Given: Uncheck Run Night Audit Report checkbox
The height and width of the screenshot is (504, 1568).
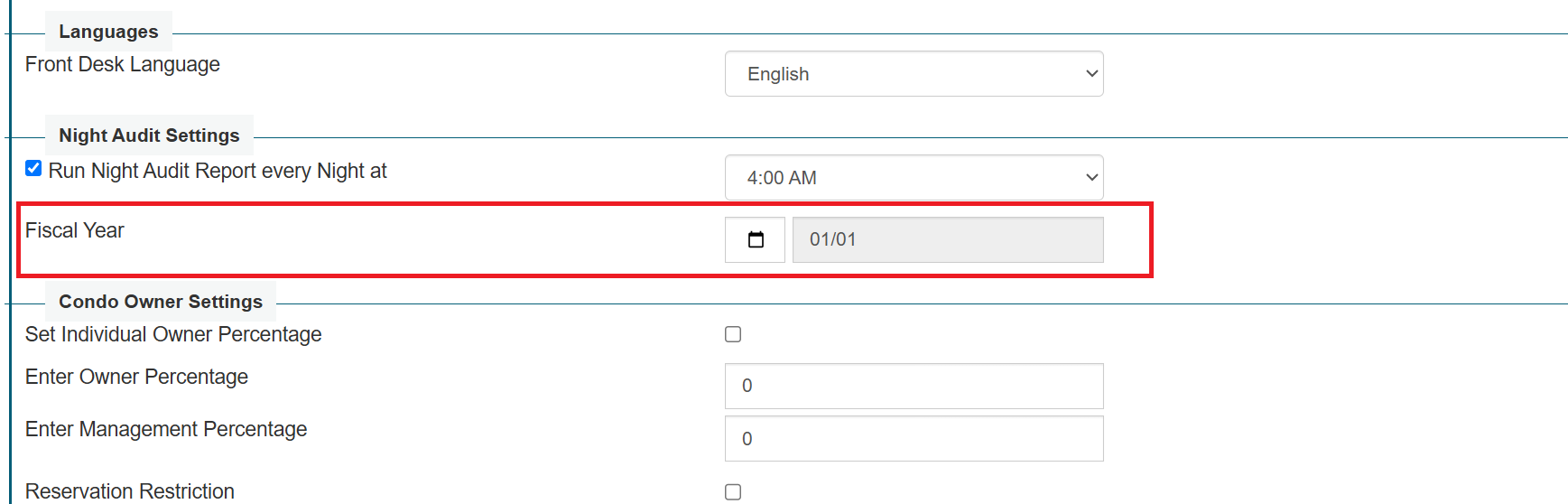Looking at the screenshot, I should tap(33, 168).
